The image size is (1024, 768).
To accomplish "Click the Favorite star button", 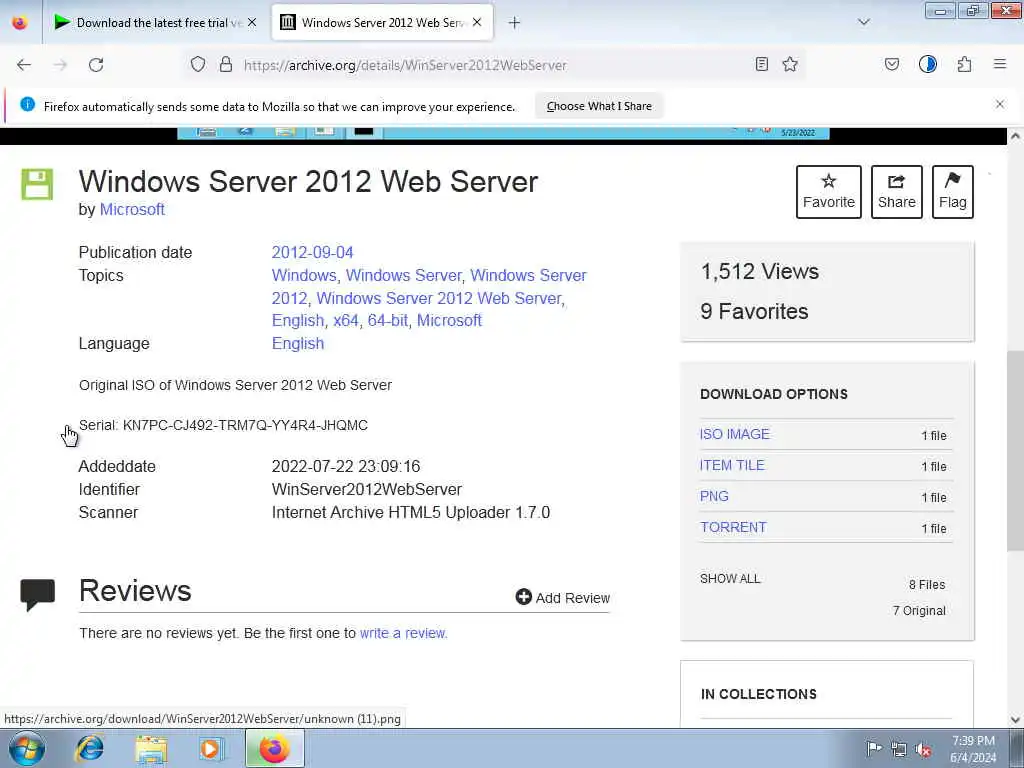I will [x=829, y=191].
